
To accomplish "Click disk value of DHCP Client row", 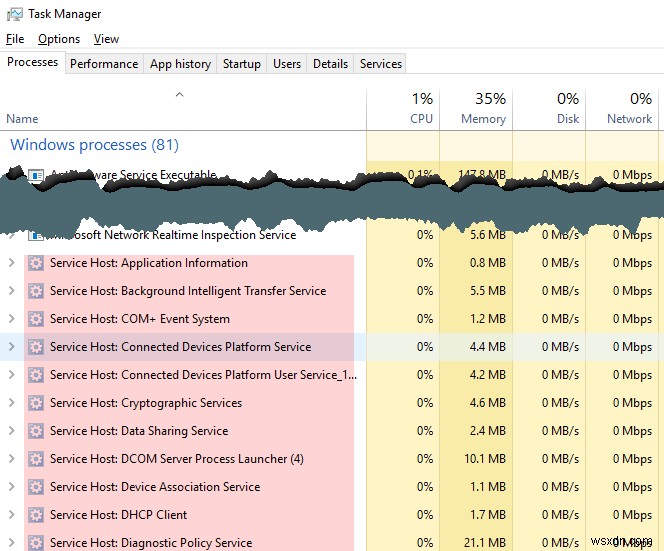I will point(560,515).
